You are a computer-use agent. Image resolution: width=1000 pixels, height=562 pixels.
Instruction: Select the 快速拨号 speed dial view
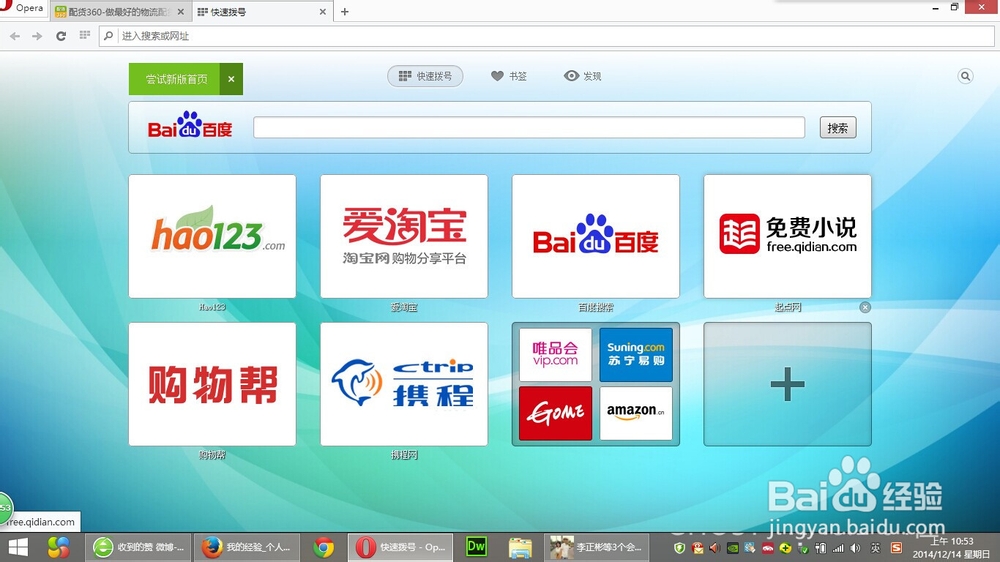pos(425,76)
